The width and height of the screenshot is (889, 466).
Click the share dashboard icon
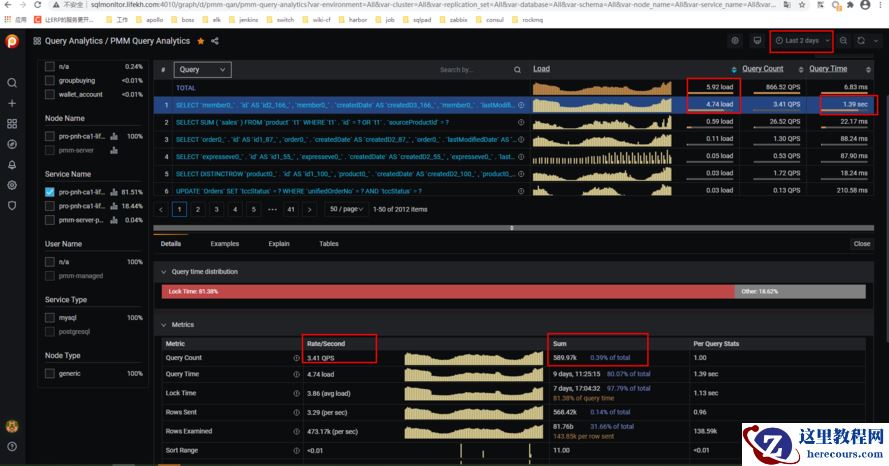click(x=215, y=41)
